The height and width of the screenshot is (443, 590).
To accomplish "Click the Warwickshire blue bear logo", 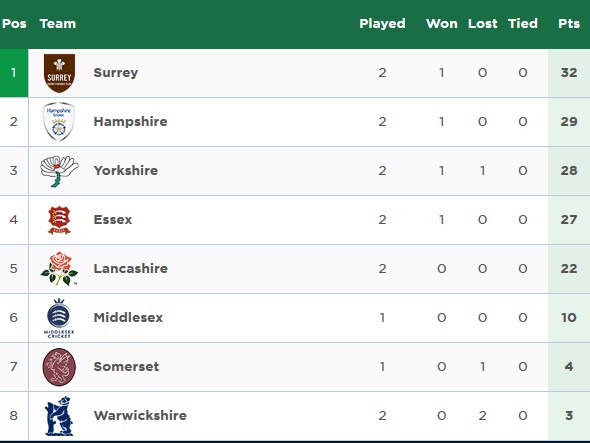I will point(59,416).
